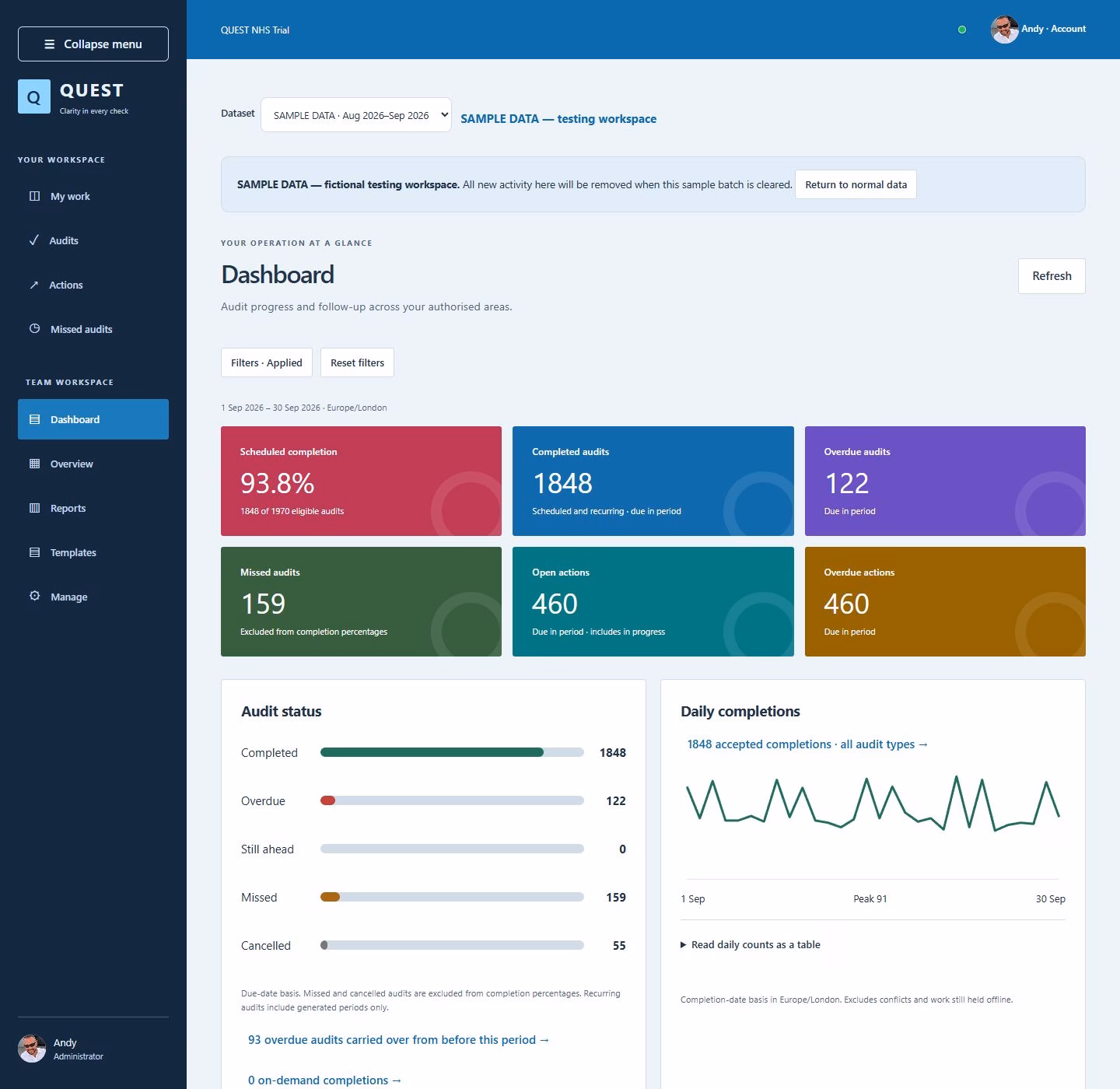
Task: Click the Missed progress bar
Action: [x=452, y=897]
